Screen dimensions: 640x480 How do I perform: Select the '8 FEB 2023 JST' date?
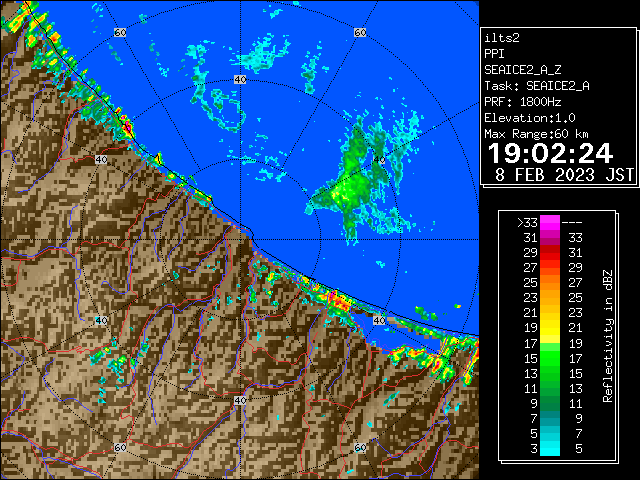tap(564, 175)
